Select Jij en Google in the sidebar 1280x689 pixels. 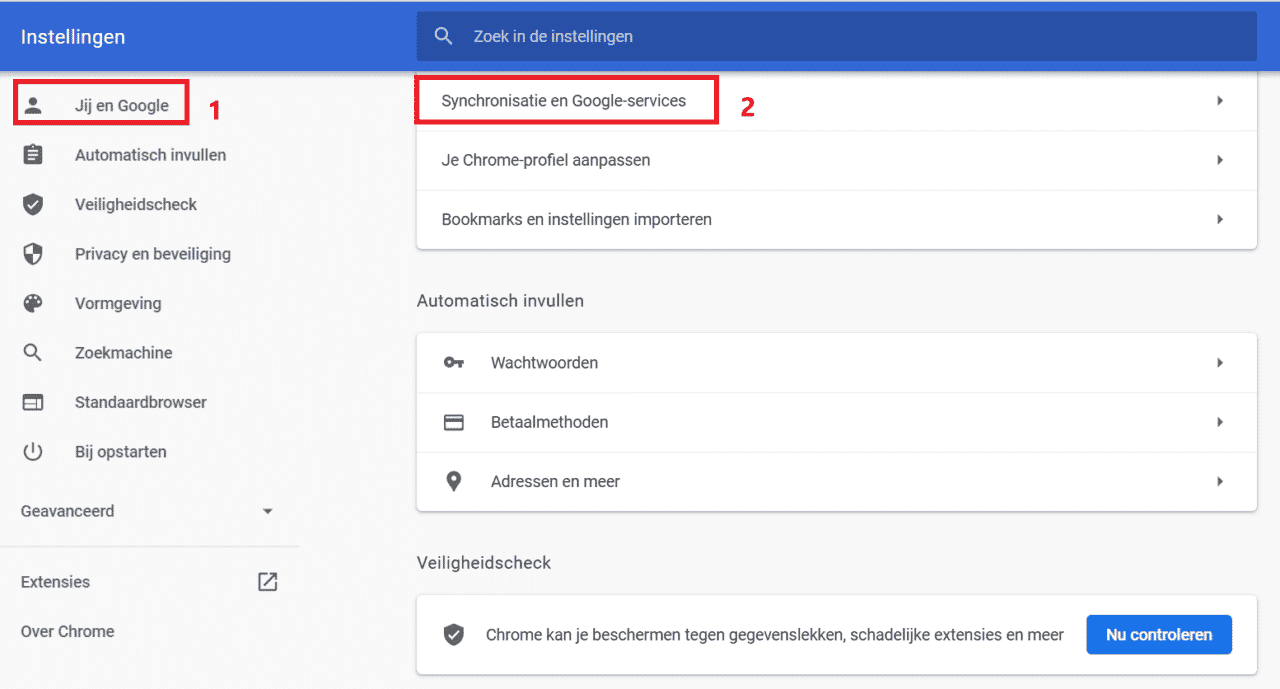point(122,106)
